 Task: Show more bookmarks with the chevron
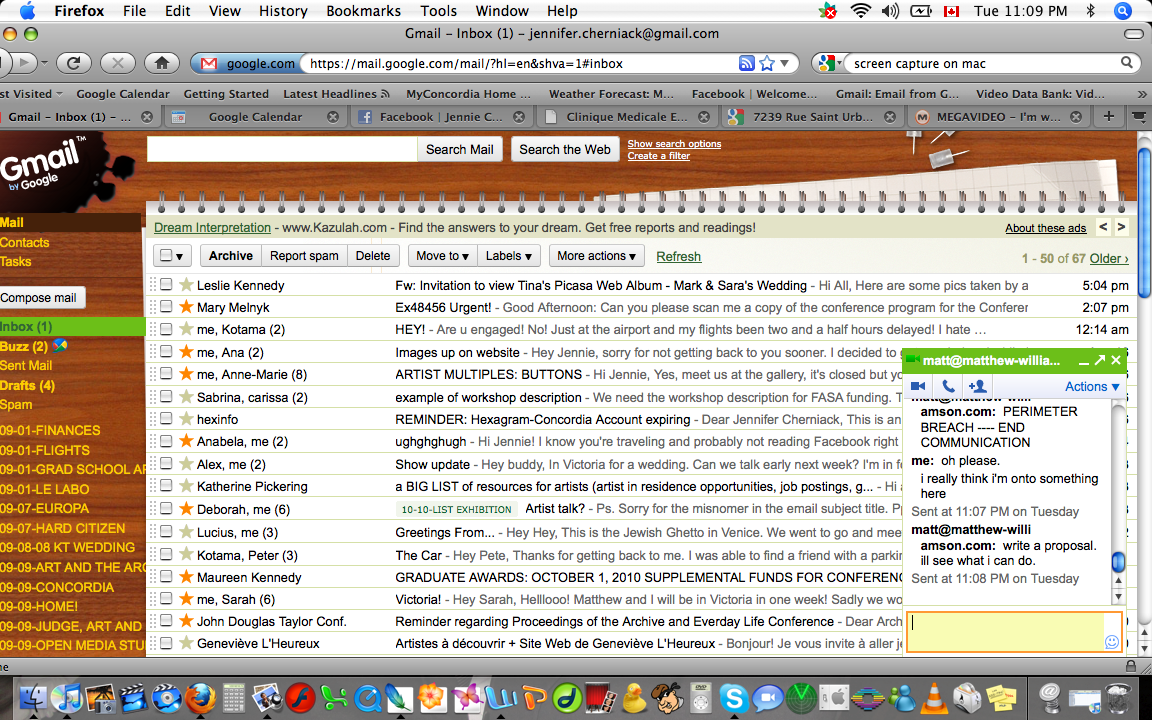pyautogui.click(x=1142, y=94)
